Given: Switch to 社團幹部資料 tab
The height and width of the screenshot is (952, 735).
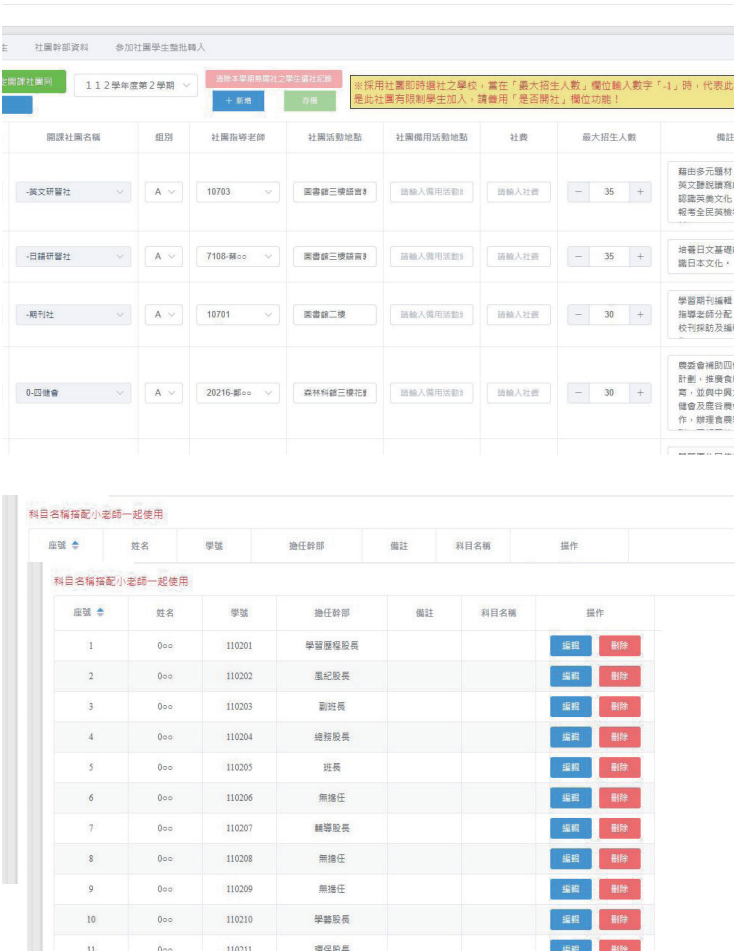Looking at the screenshot, I should 61,47.
